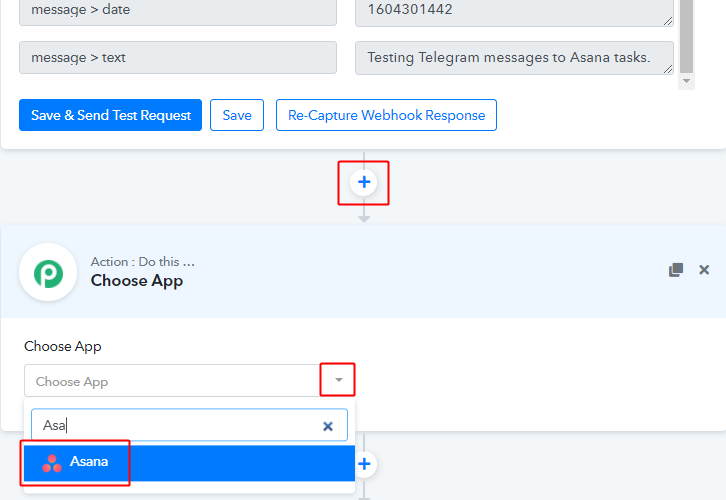Open the Choose App combo box

(x=189, y=381)
